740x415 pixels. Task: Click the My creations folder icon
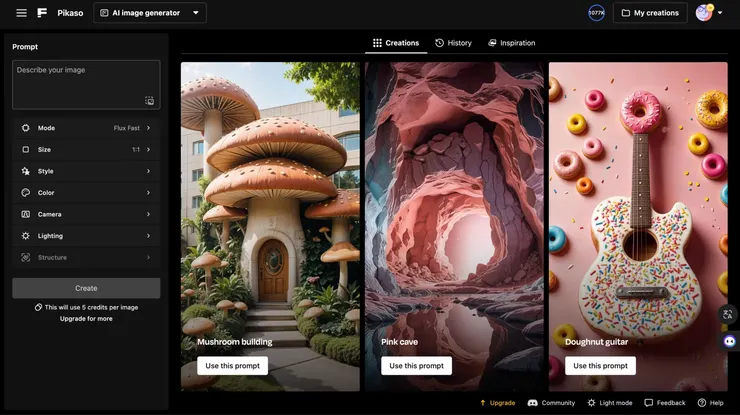625,13
